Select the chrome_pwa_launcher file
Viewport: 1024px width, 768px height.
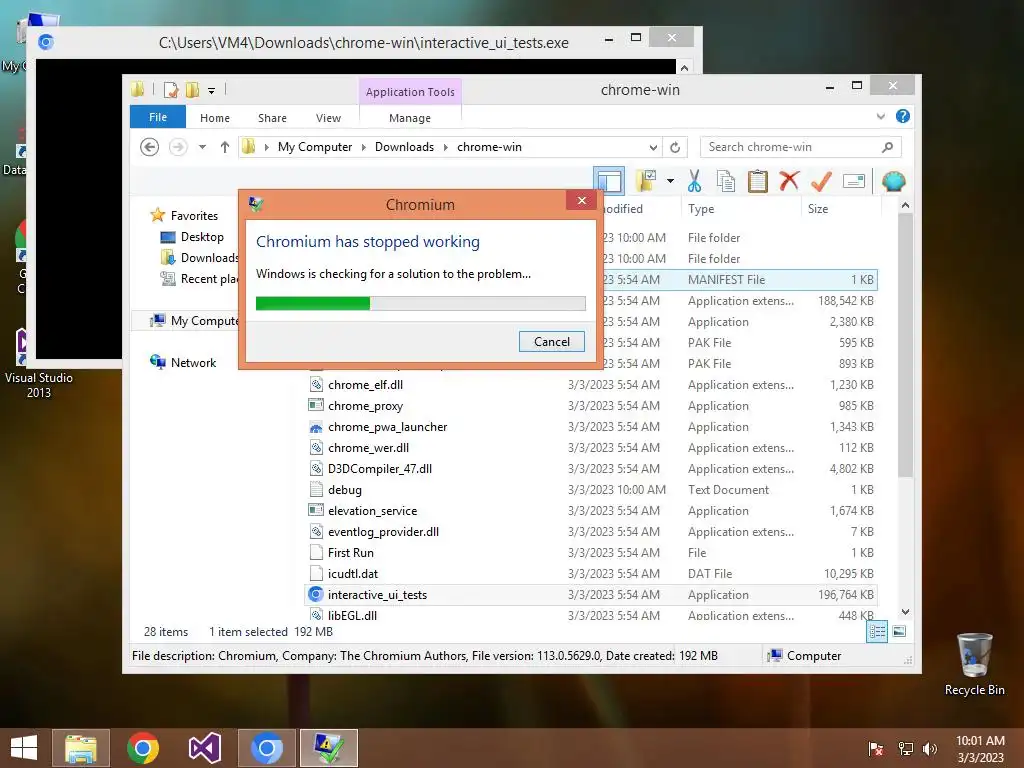pyautogui.click(x=387, y=426)
